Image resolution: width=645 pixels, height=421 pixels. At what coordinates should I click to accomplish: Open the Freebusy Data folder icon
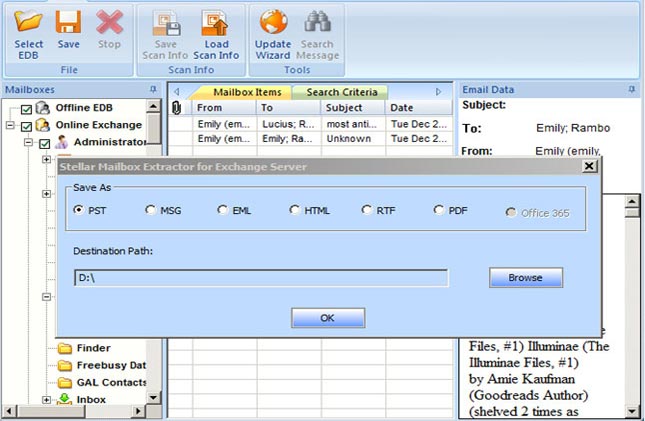[x=65, y=365]
